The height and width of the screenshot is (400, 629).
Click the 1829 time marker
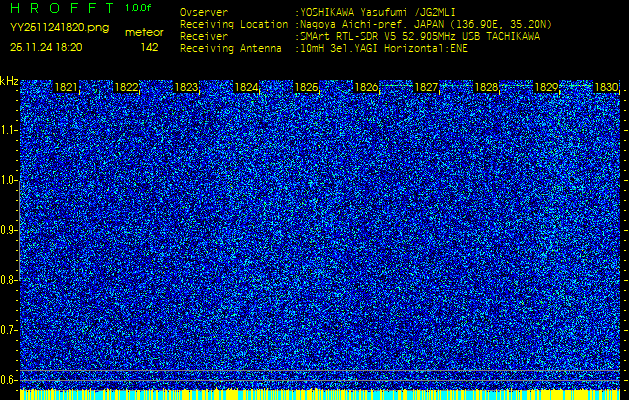point(546,87)
